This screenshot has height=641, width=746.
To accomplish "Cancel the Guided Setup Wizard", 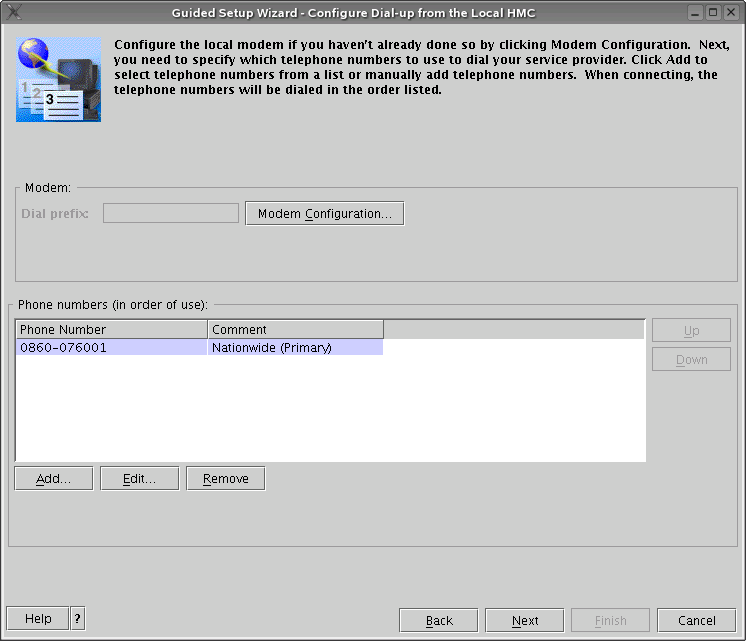I will point(697,621).
